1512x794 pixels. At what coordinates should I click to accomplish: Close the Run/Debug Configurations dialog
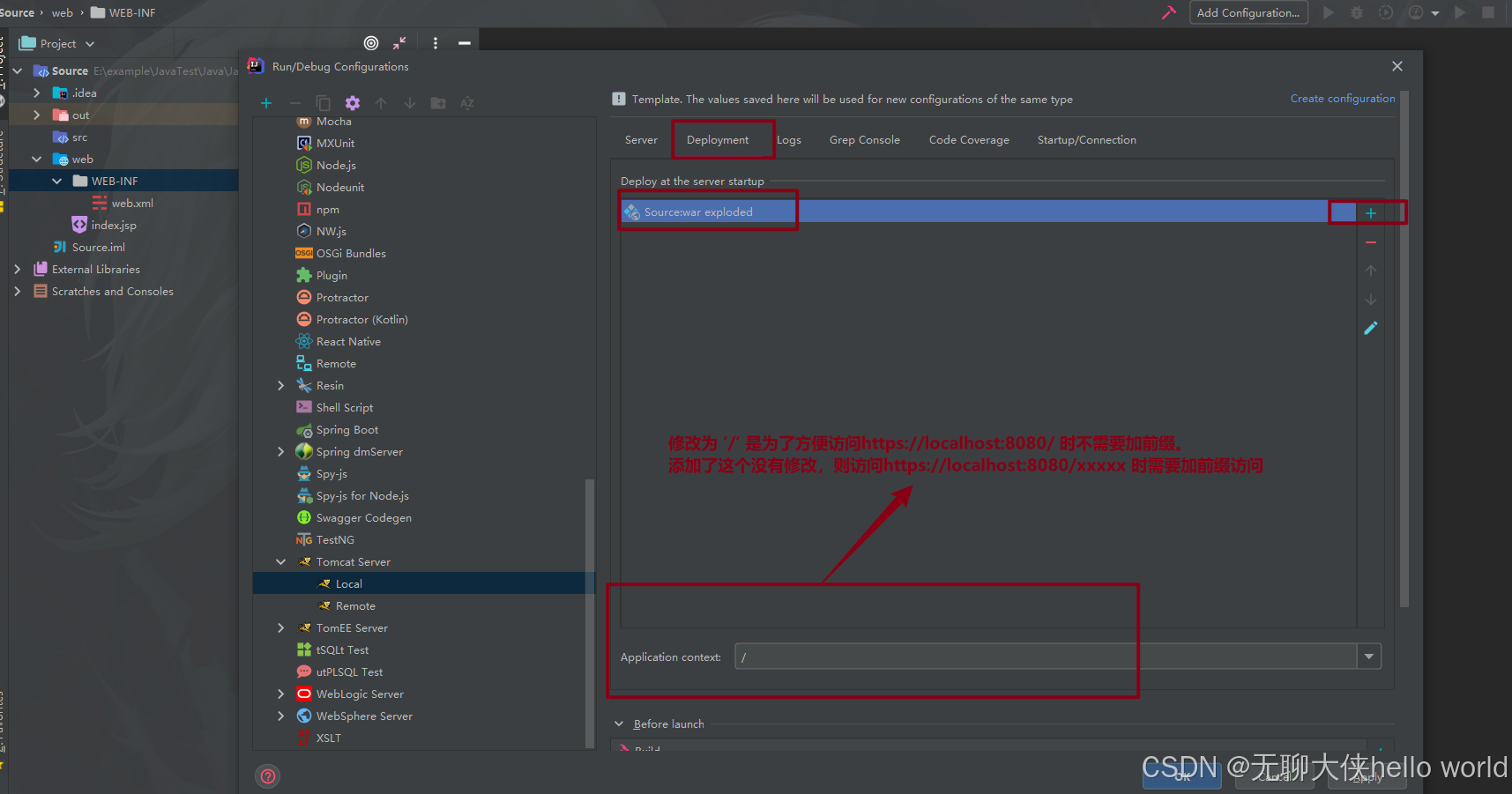(1397, 66)
